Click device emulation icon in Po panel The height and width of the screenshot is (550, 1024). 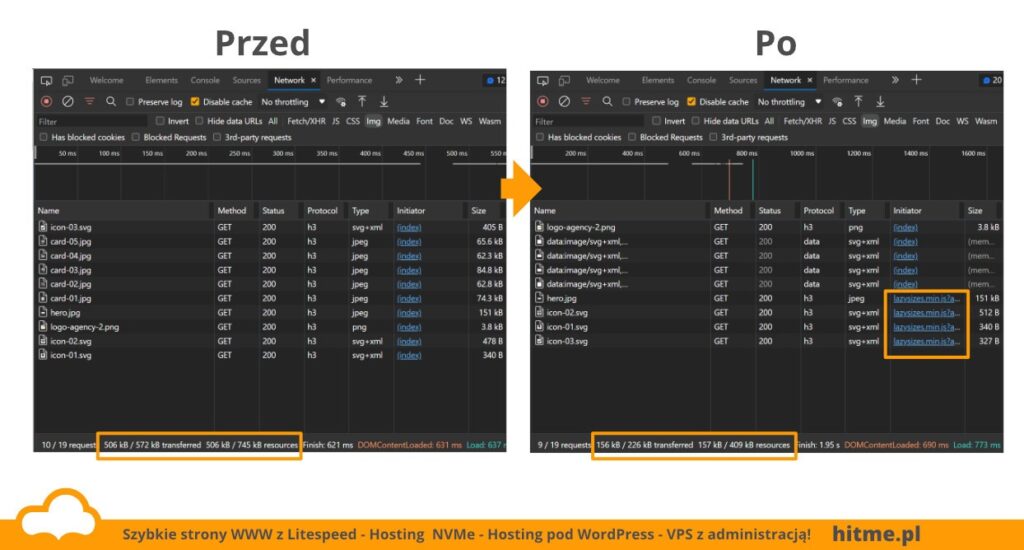coord(564,80)
